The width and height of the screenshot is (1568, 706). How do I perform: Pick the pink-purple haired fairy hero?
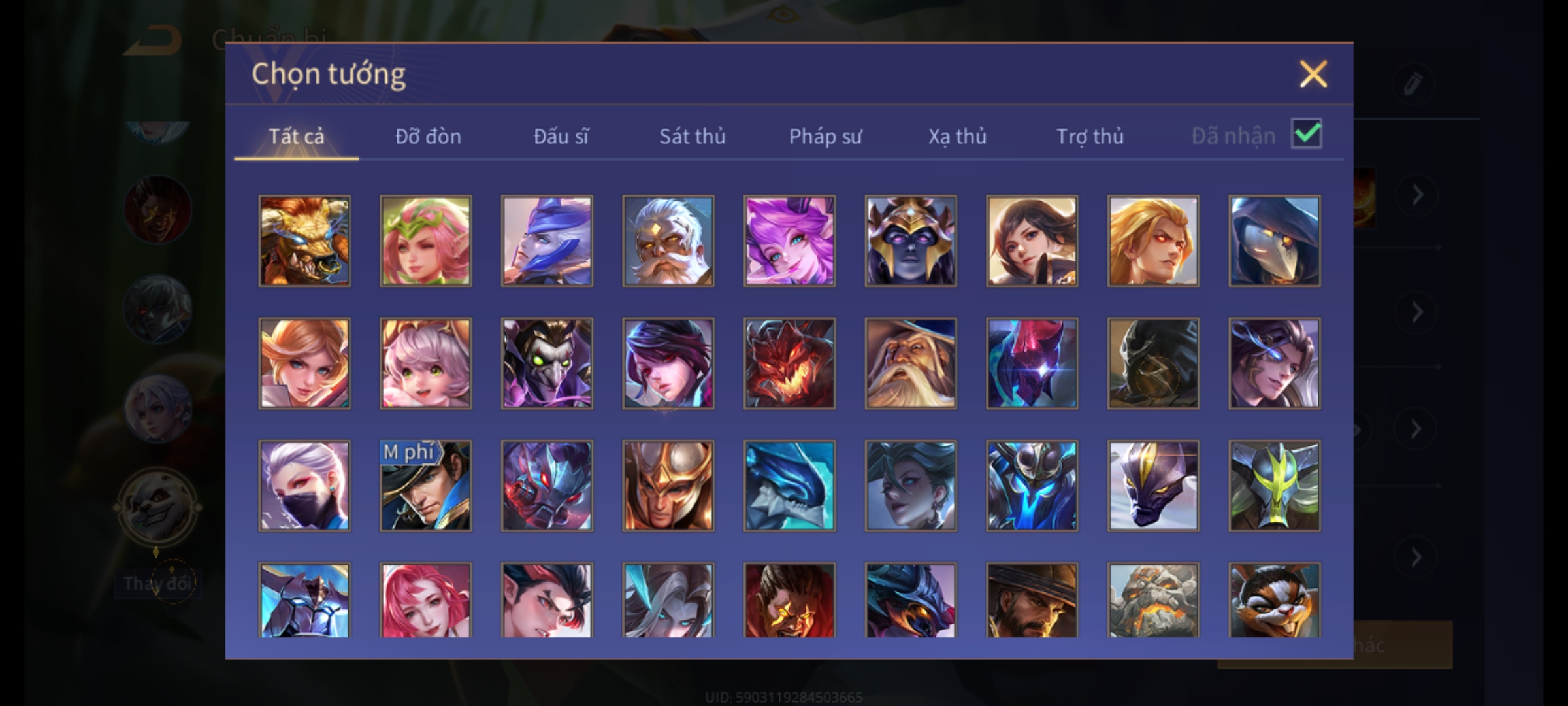tap(789, 241)
